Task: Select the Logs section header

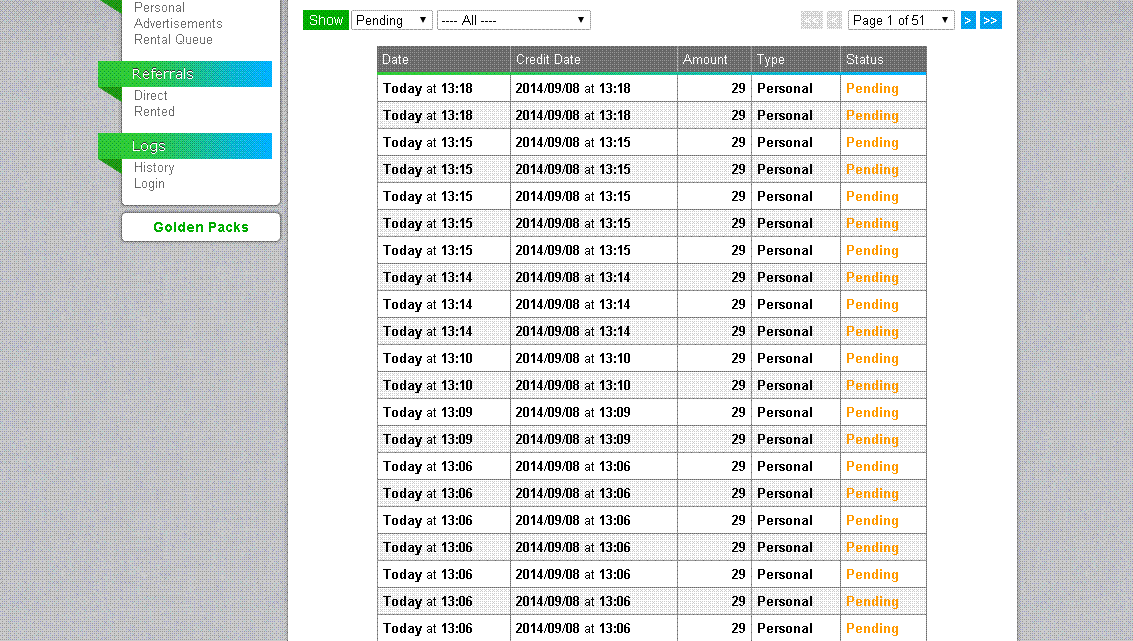Action: tap(185, 146)
